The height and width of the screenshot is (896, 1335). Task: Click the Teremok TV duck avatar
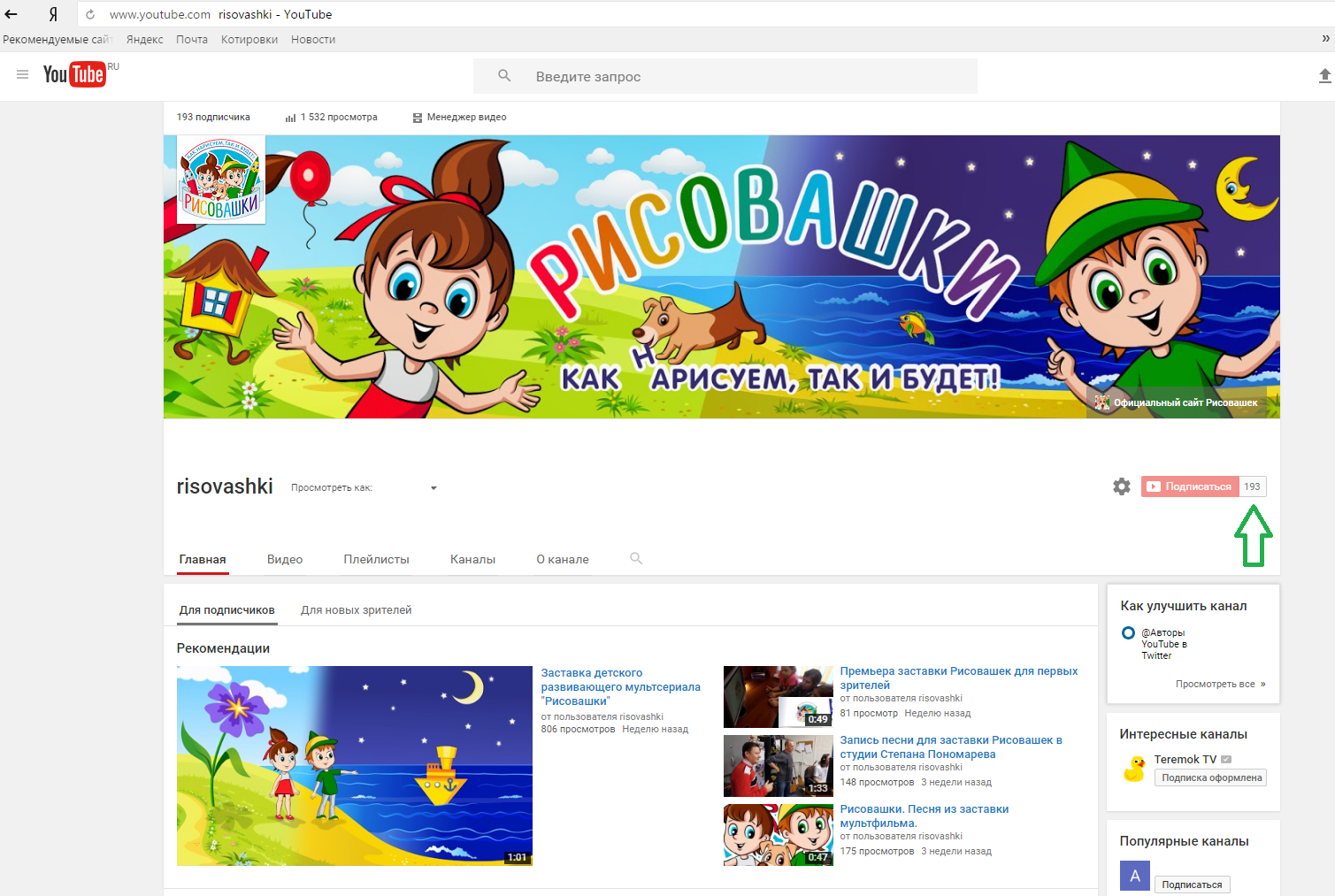(1134, 768)
